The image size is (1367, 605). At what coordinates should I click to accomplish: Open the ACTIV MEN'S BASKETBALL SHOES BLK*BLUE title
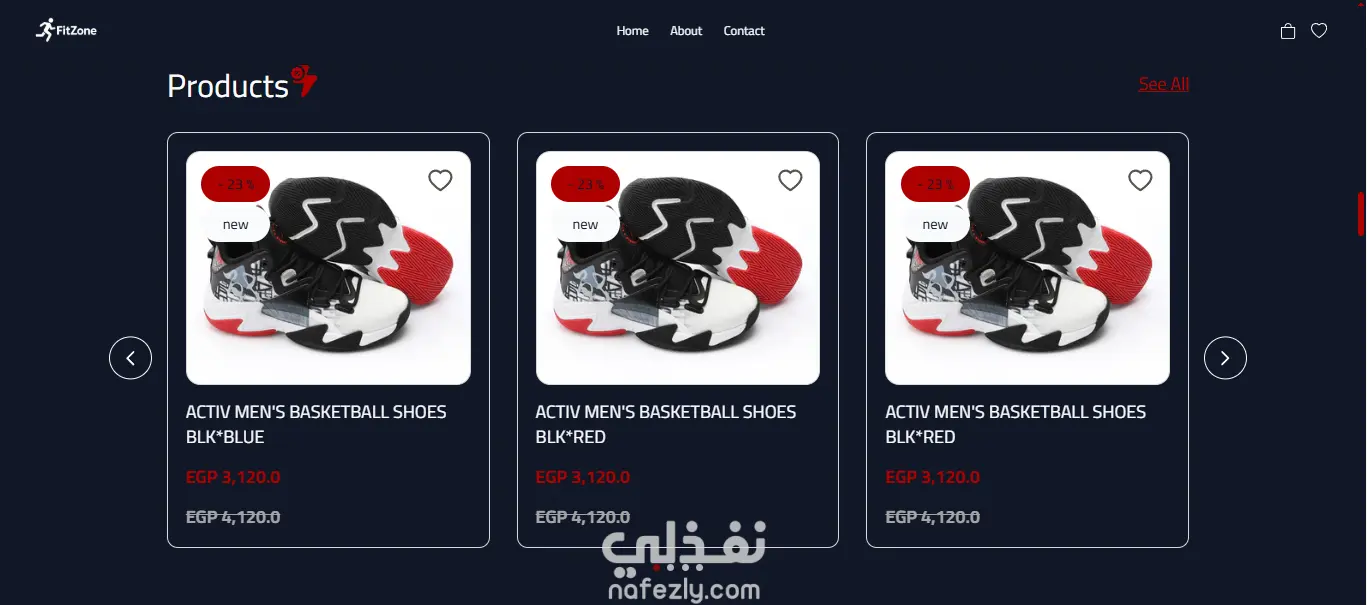click(x=316, y=424)
